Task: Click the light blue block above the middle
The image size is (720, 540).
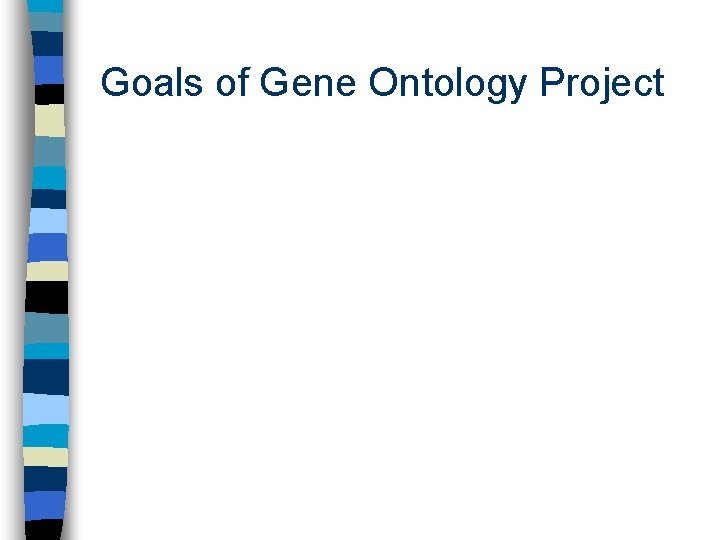Action: (47, 220)
